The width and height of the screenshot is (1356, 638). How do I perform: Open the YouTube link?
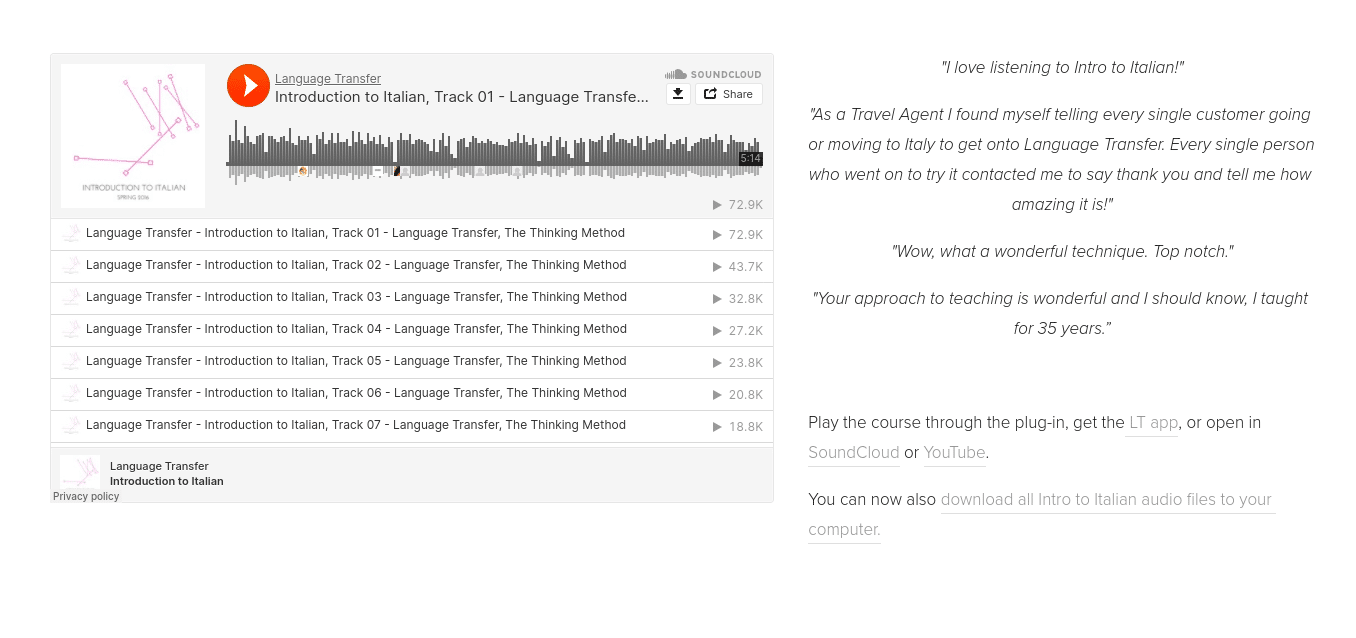(954, 453)
